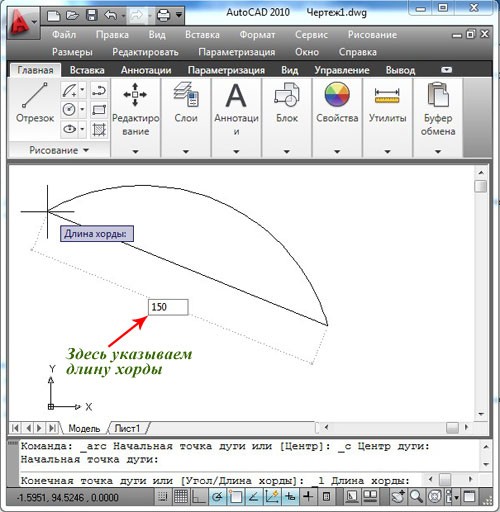500x512 pixels.
Task: Click the Zoom magnifier icon in status bar
Action: pyautogui.click(x=416, y=497)
